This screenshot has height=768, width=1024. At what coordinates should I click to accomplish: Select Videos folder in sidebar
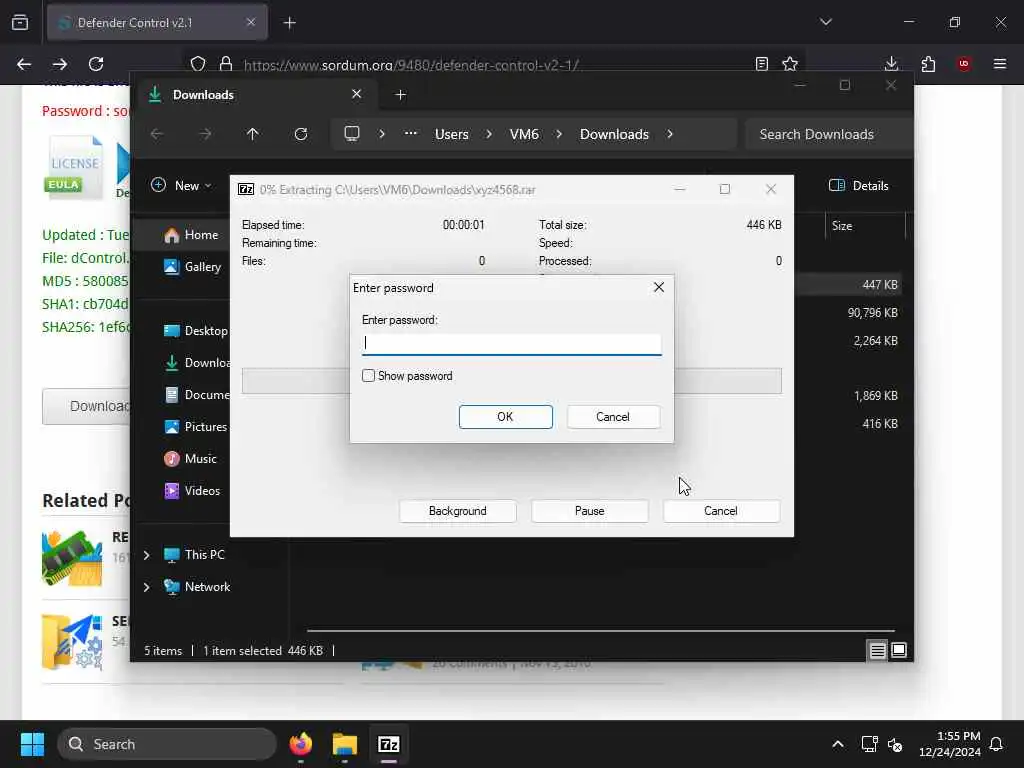click(192, 490)
